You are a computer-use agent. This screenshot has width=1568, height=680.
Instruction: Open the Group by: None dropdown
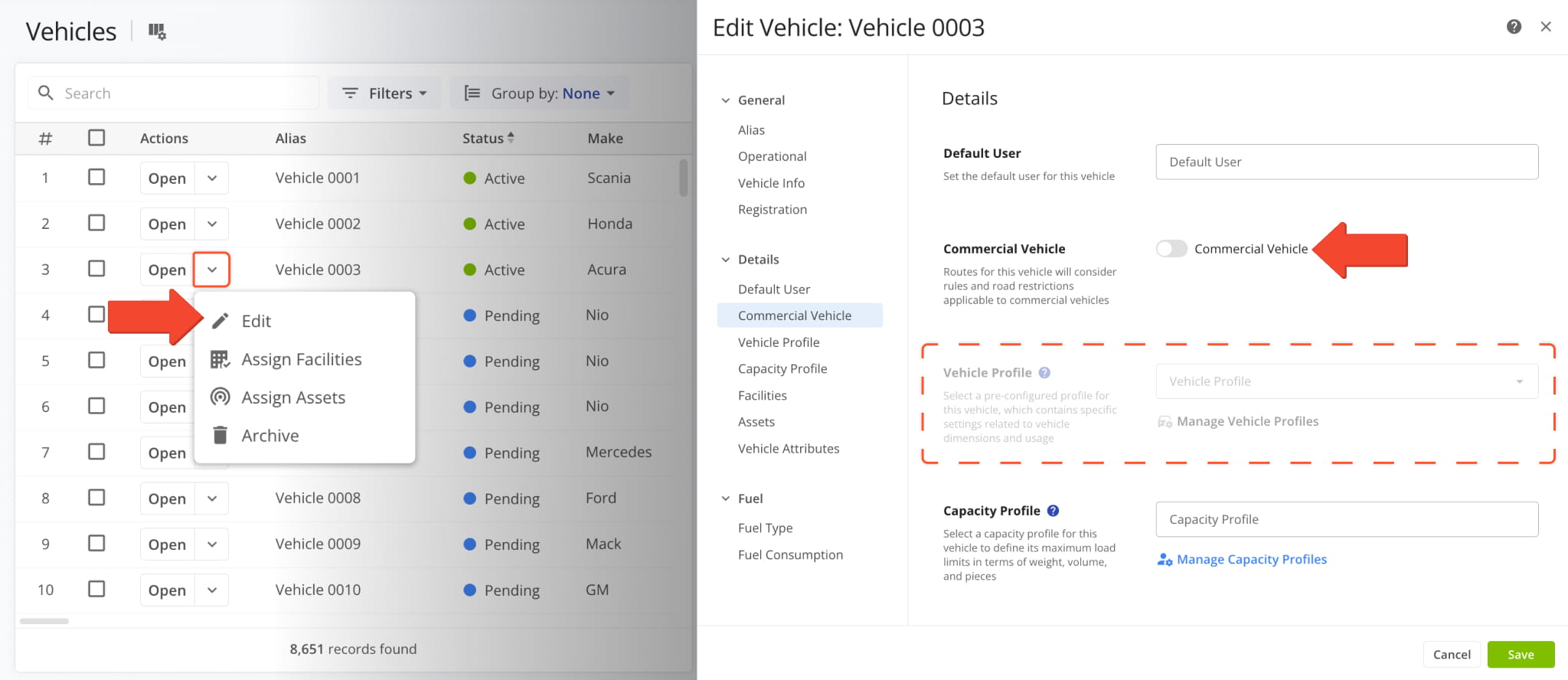coord(539,93)
